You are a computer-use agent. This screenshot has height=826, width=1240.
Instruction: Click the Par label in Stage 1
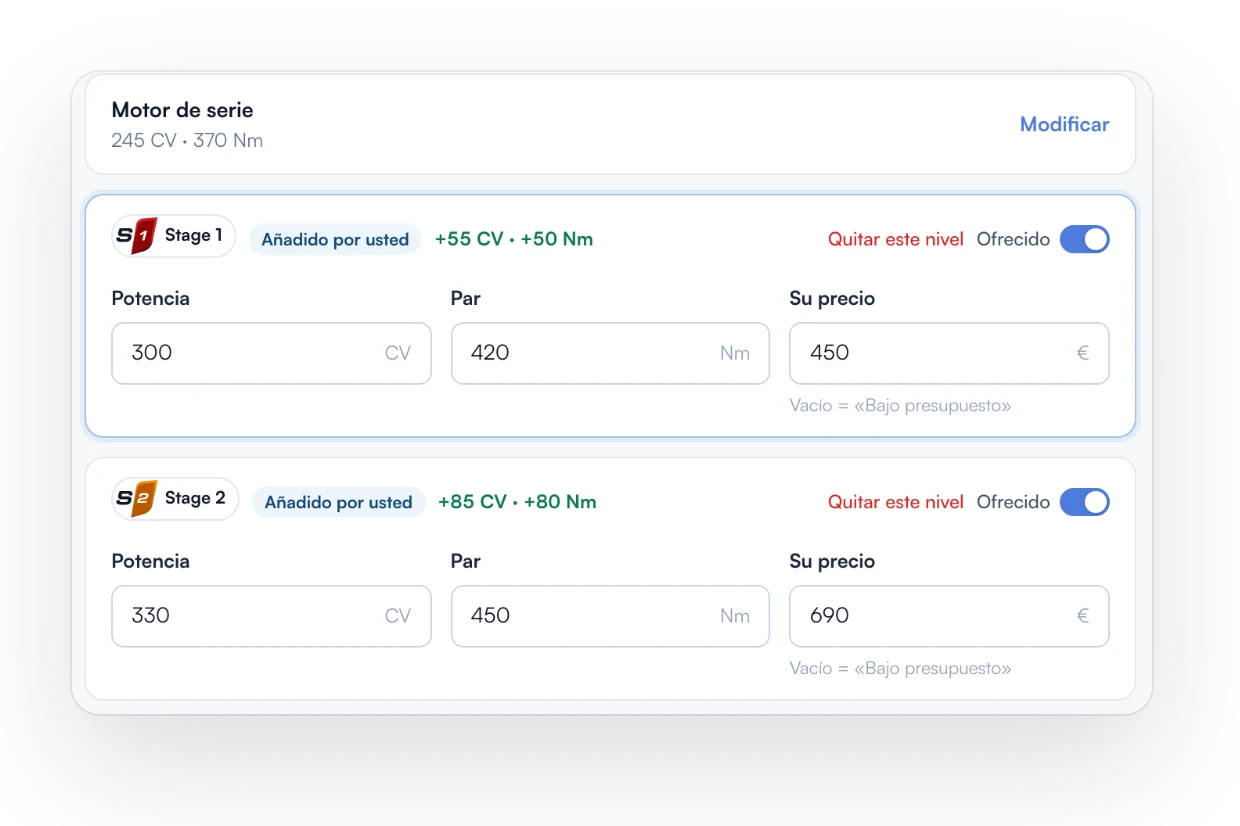pos(466,299)
